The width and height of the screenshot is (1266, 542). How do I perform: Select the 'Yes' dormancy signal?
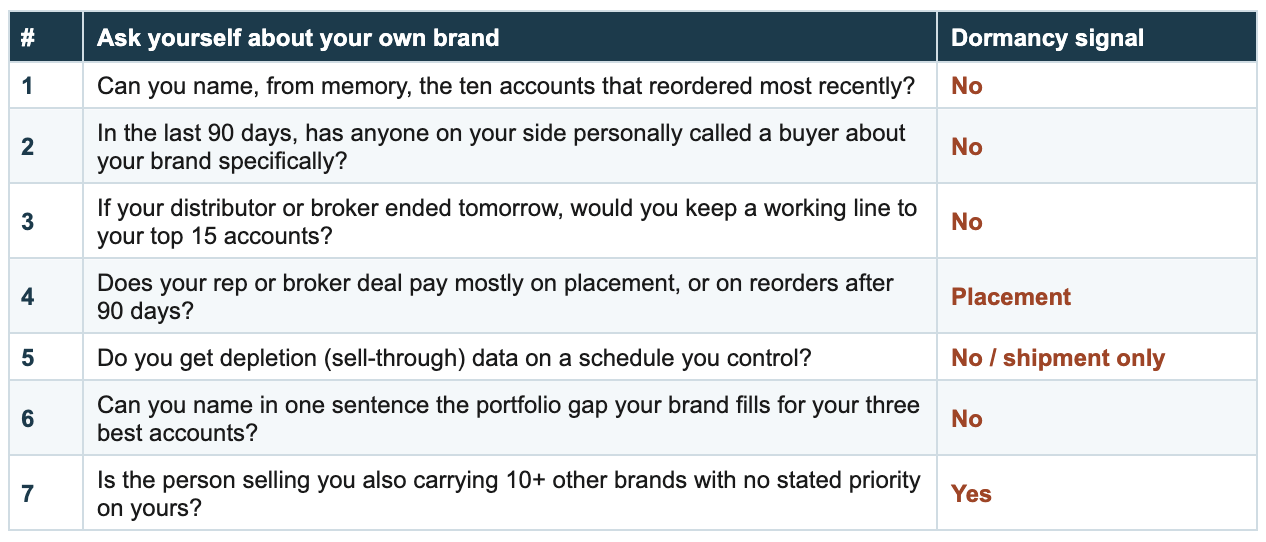(971, 494)
